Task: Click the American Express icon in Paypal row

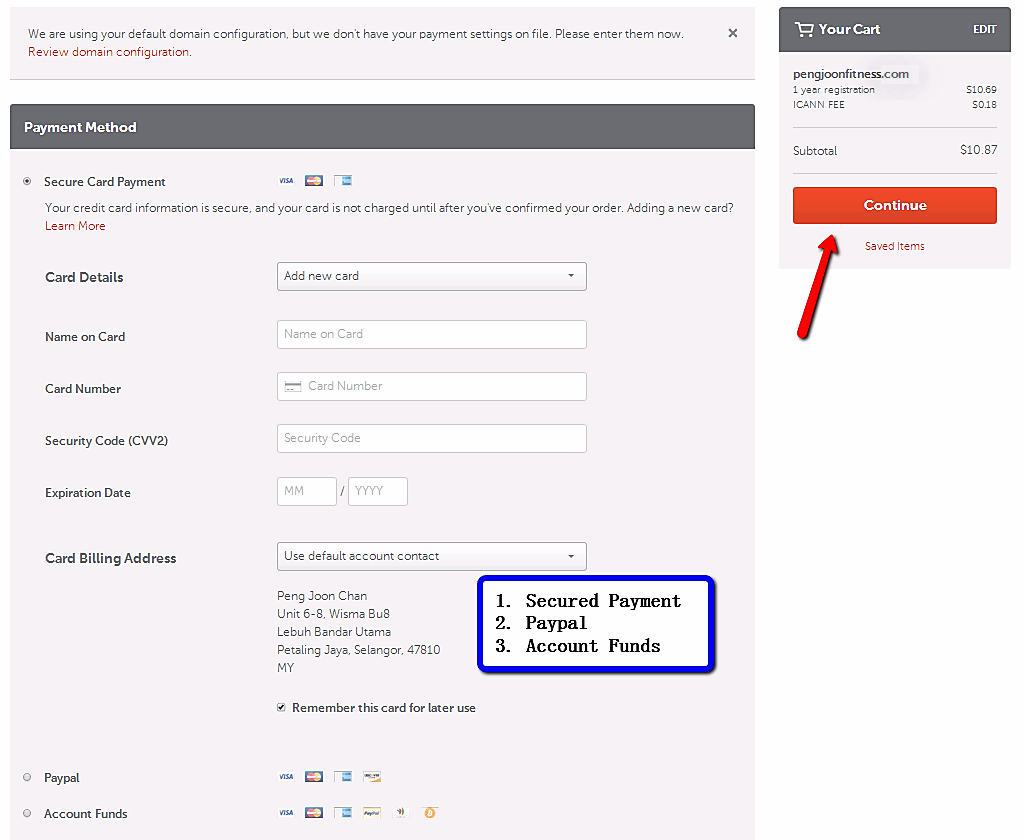Action: click(x=343, y=777)
